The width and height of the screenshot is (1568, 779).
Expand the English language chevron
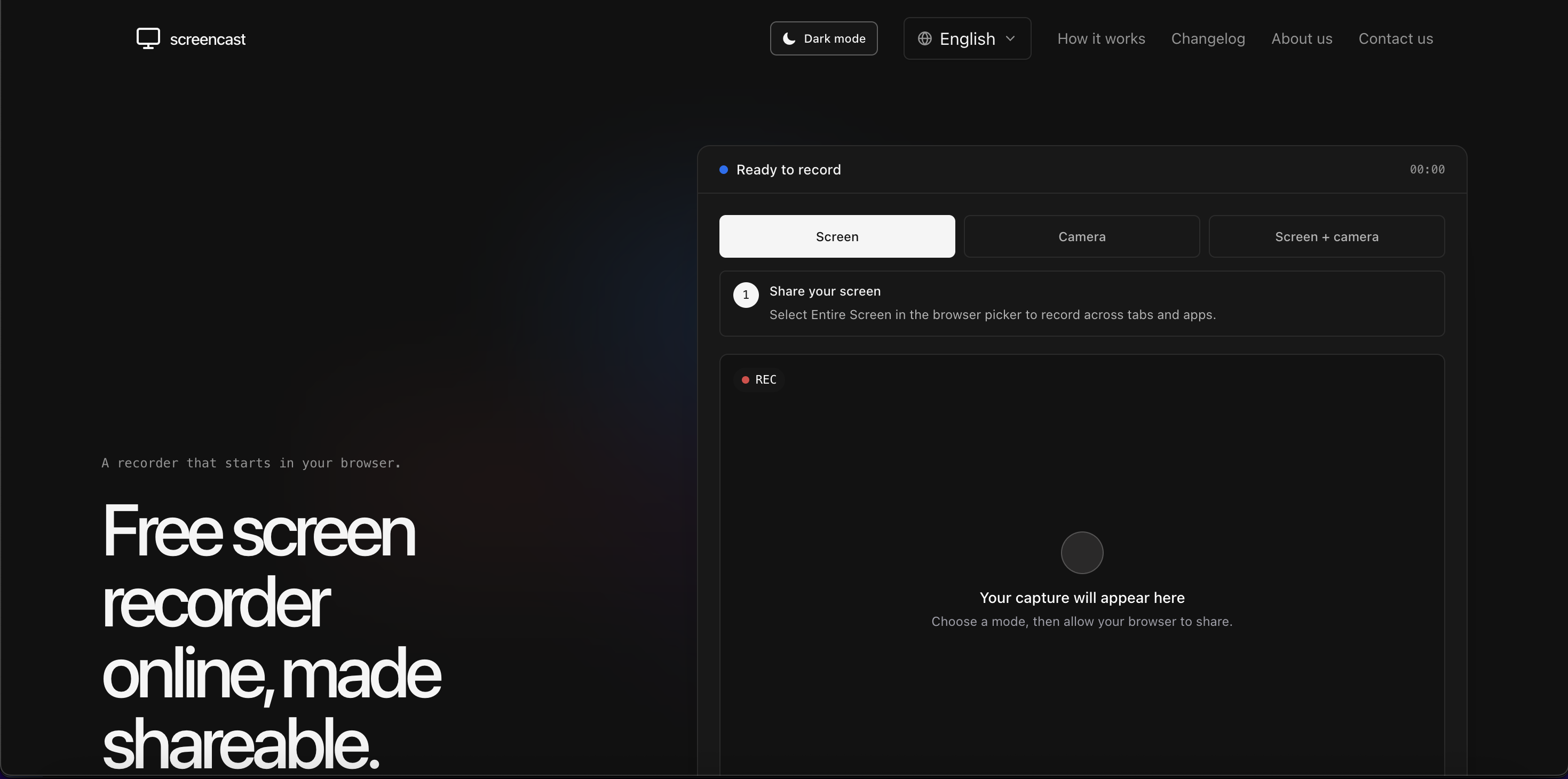coord(1010,38)
